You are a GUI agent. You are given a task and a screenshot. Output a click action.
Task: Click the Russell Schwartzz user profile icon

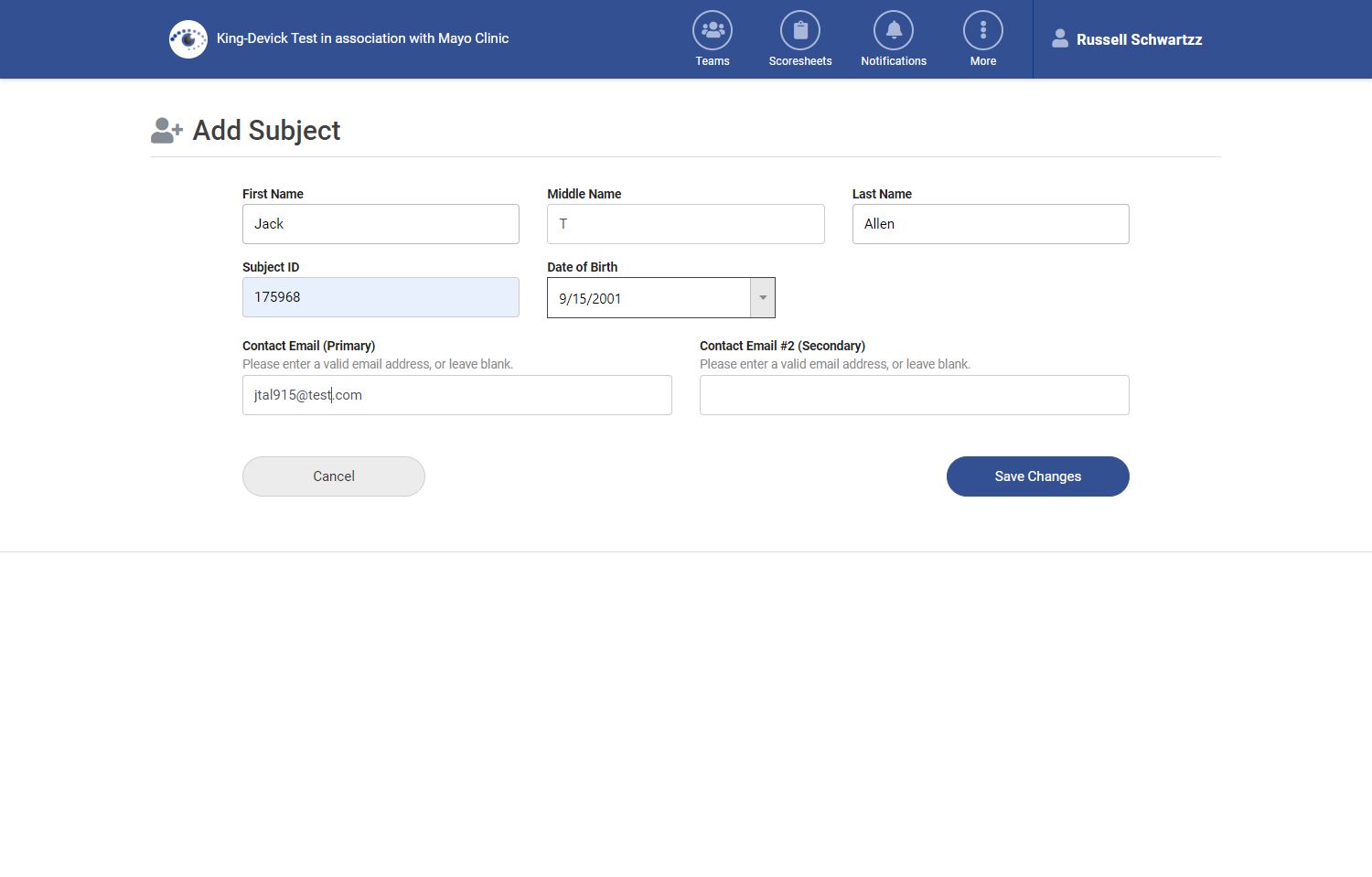tap(1060, 38)
